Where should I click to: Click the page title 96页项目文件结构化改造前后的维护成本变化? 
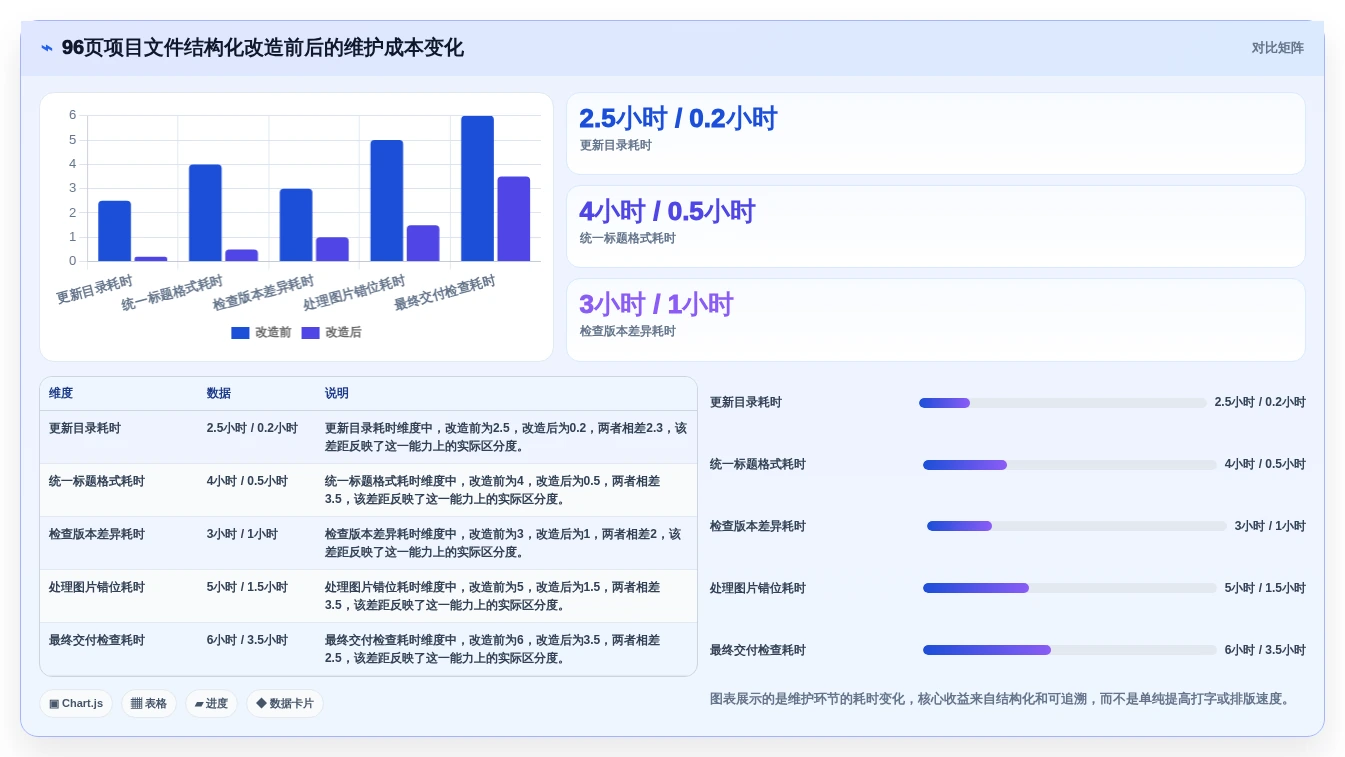pos(263,48)
